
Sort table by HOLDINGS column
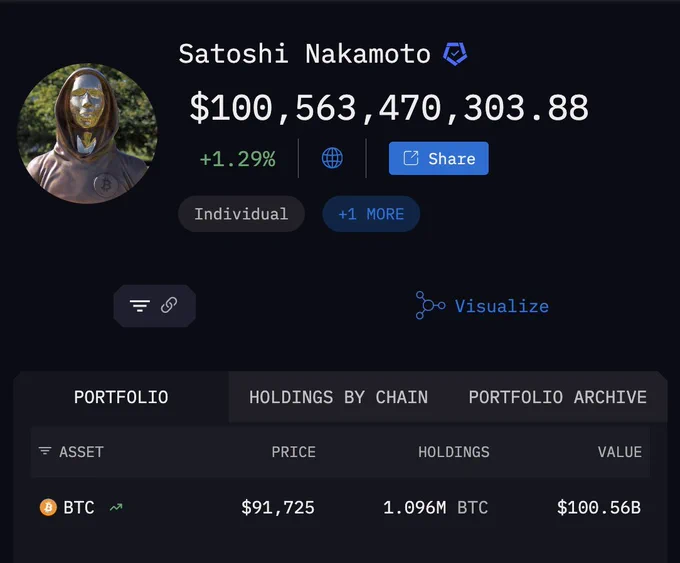[x=454, y=452]
